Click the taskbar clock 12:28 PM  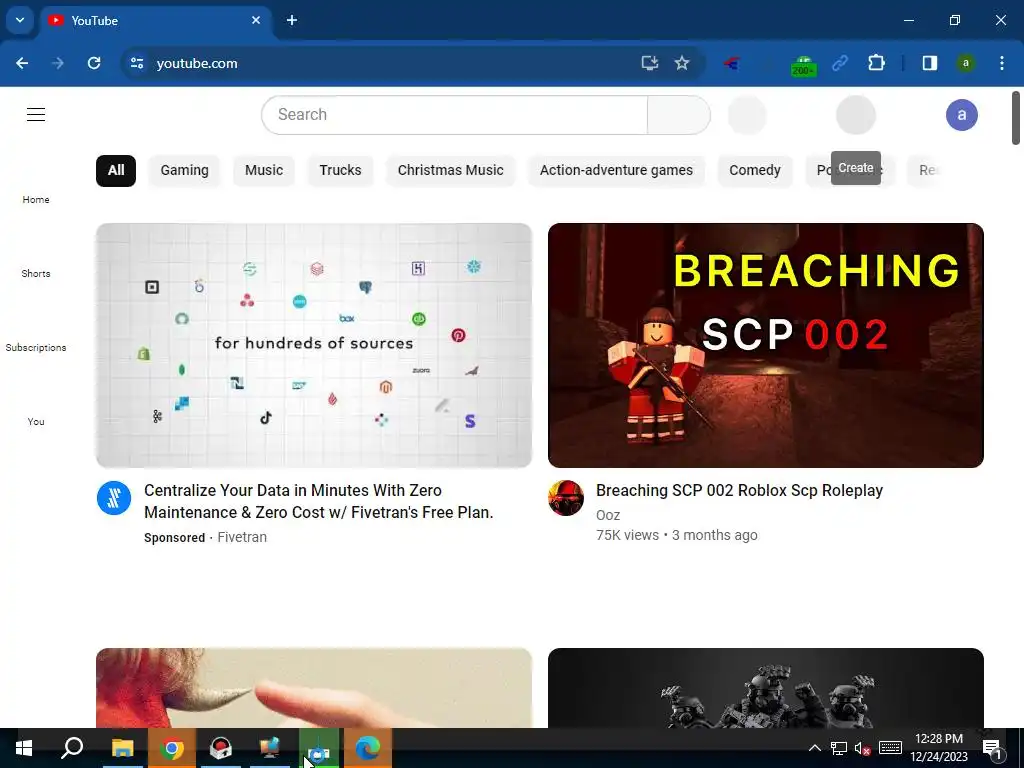coord(938,748)
